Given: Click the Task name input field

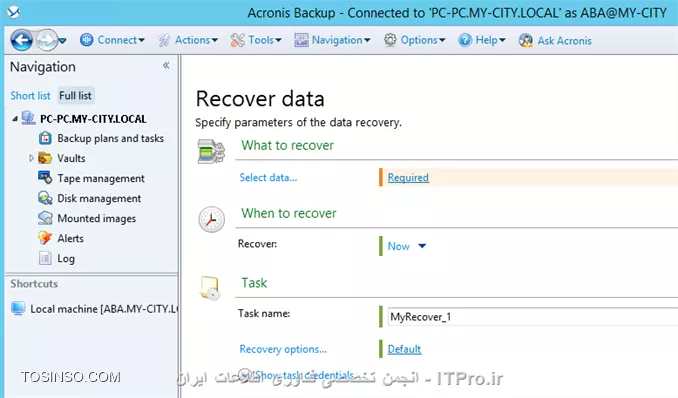Looking at the screenshot, I should coord(533,317).
